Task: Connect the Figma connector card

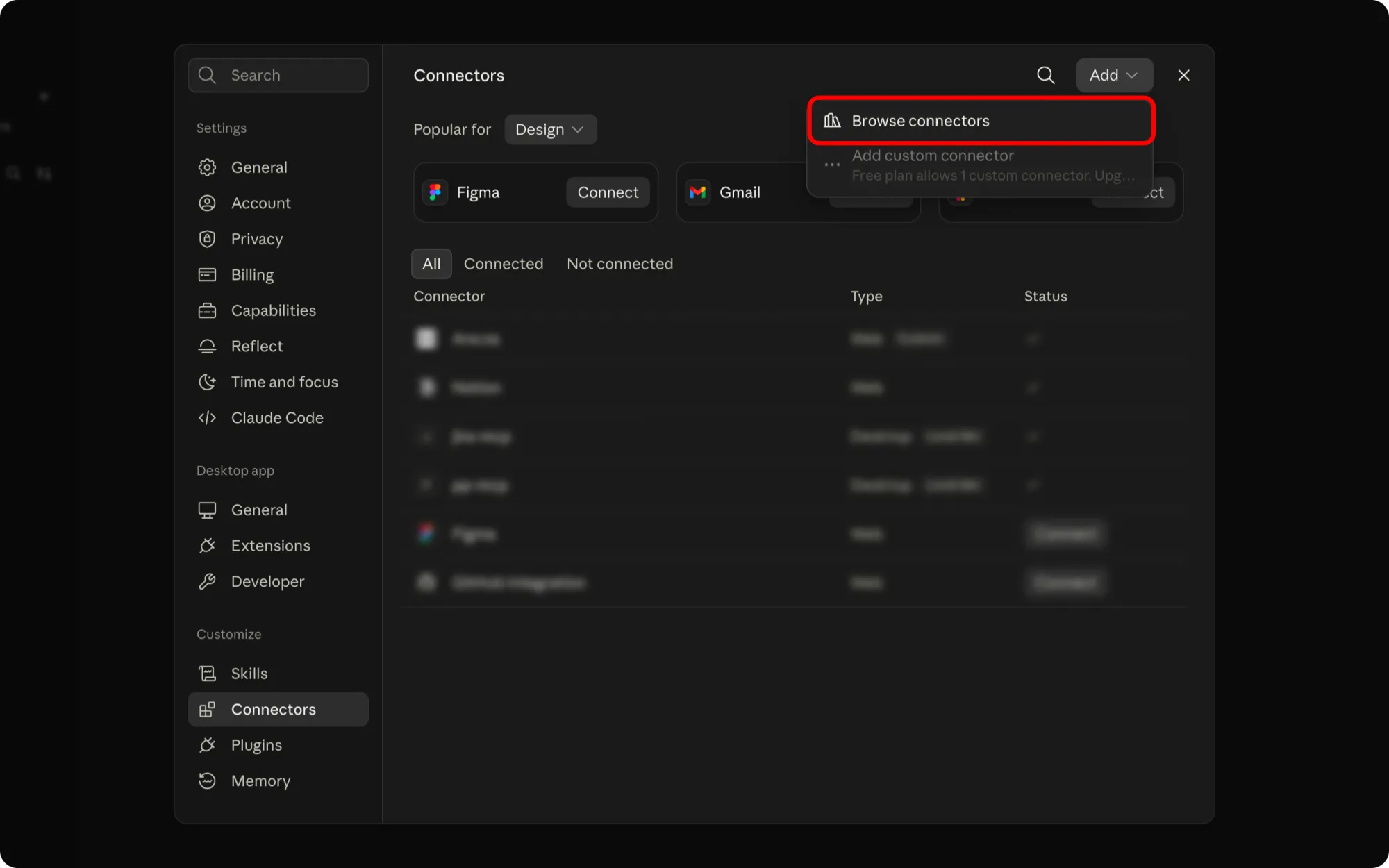Action: pos(608,192)
